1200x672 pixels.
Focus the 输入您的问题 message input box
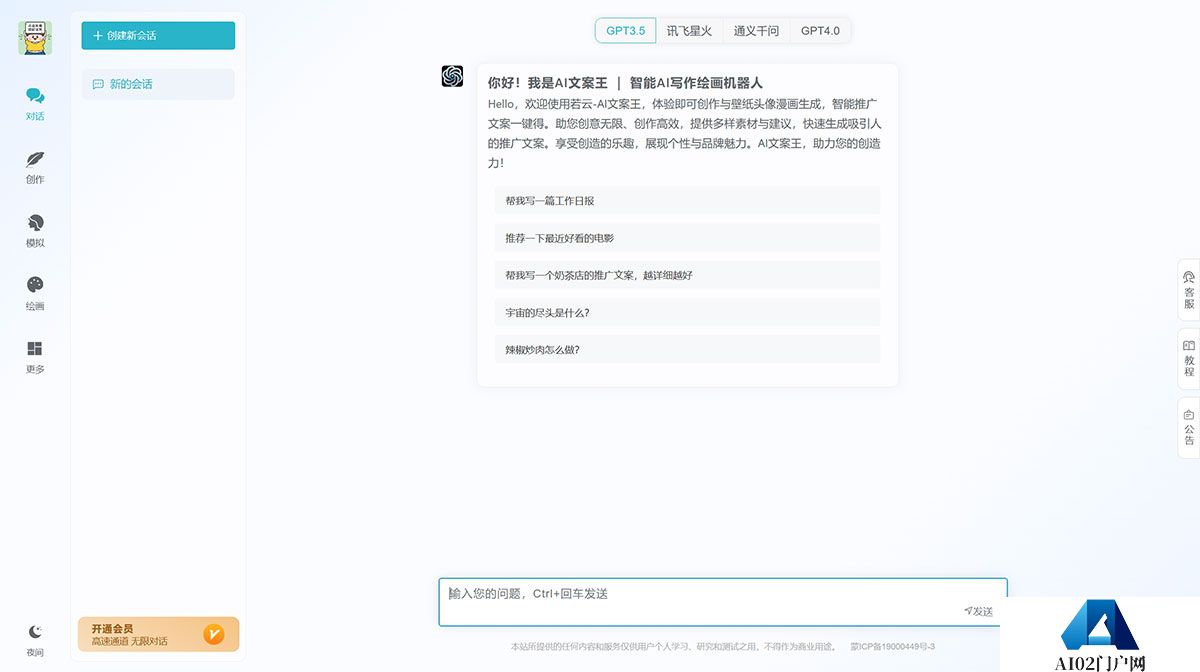[x=723, y=602]
